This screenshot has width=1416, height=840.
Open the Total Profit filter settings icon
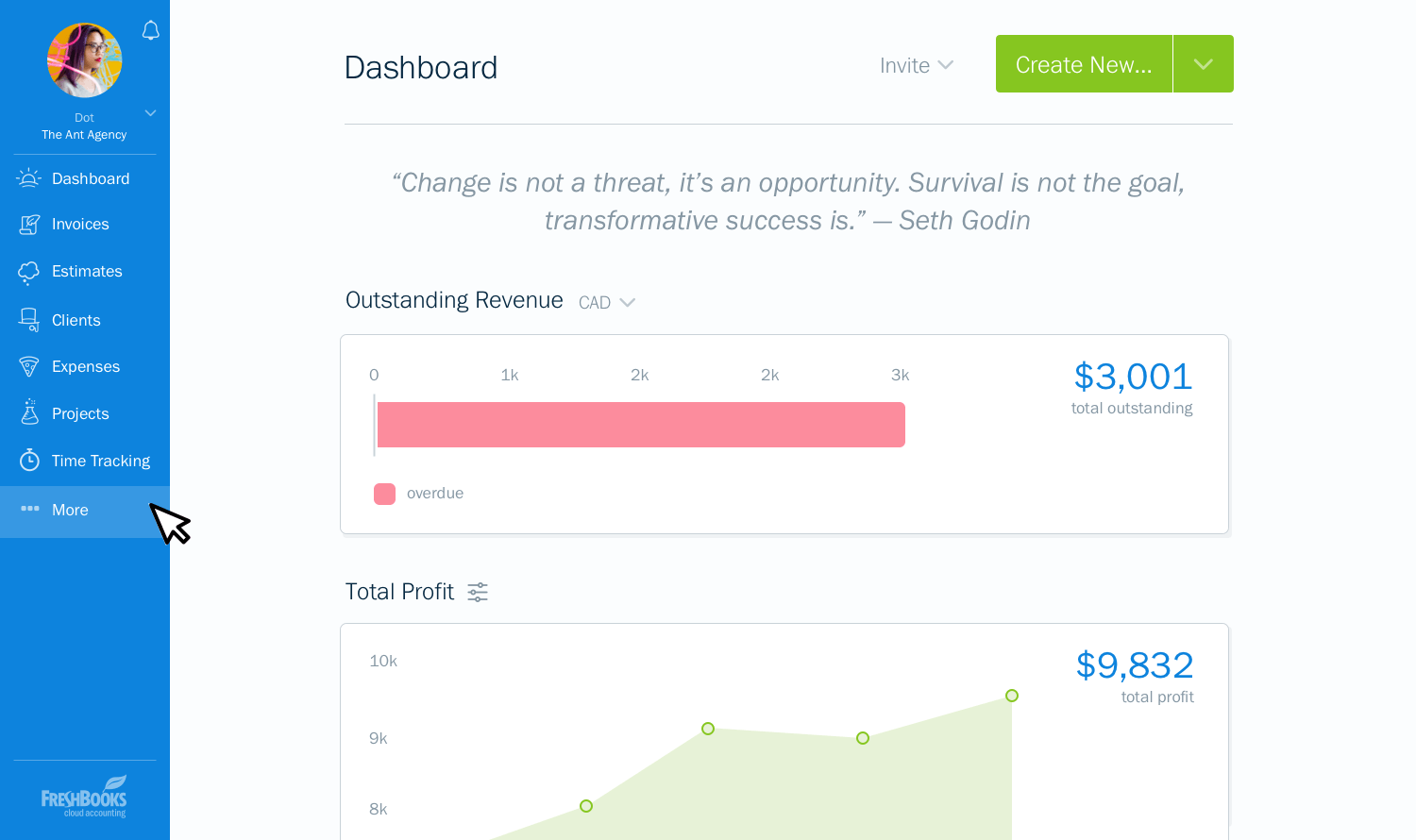[x=478, y=591]
